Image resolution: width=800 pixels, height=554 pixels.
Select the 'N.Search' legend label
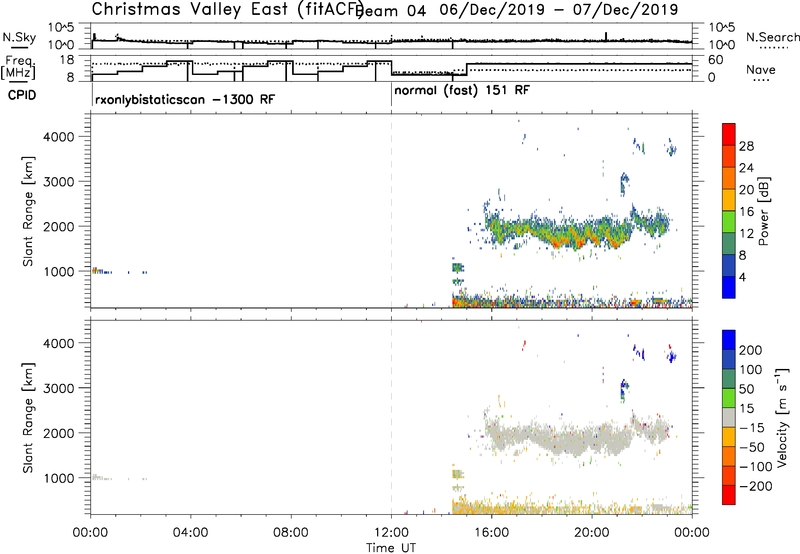[x=772, y=37]
